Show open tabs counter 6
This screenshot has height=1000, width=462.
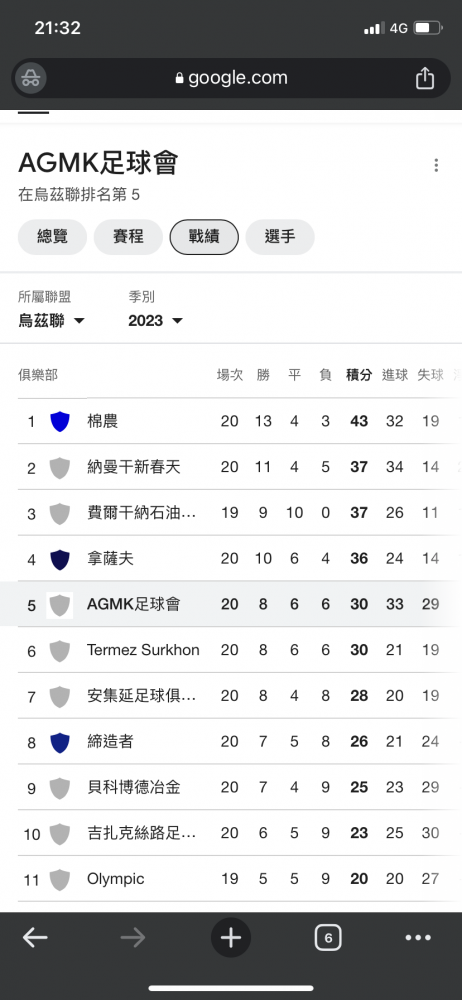(x=328, y=938)
